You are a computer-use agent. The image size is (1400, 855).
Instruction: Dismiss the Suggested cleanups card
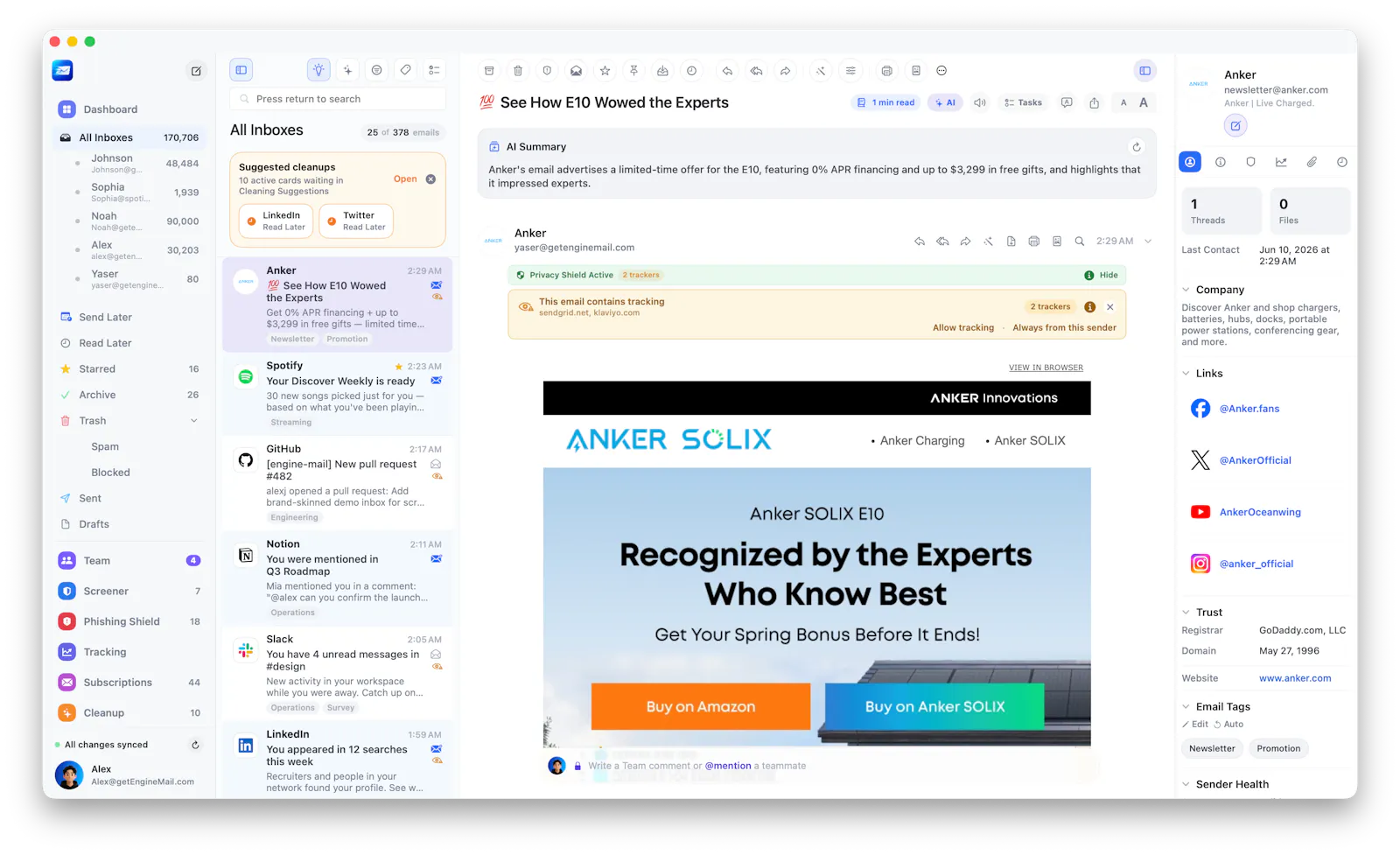[x=430, y=179]
